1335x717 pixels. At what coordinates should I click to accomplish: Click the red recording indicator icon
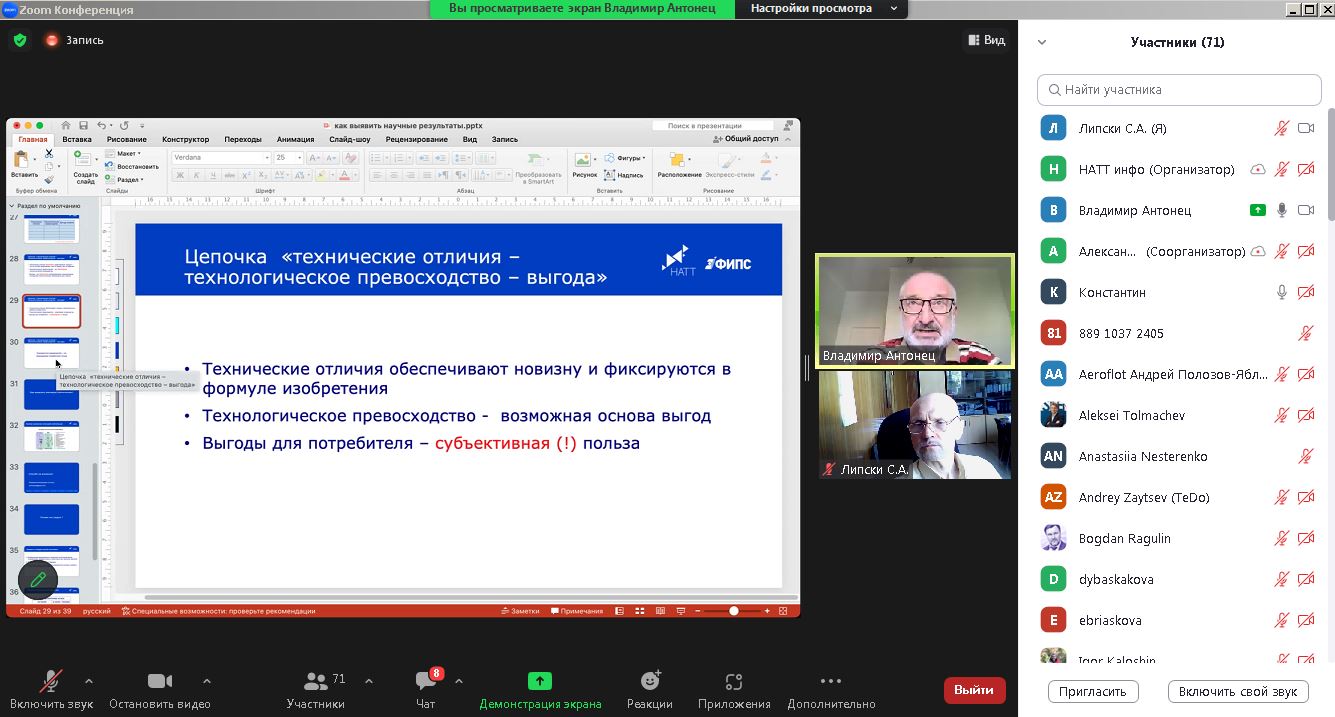coord(52,40)
